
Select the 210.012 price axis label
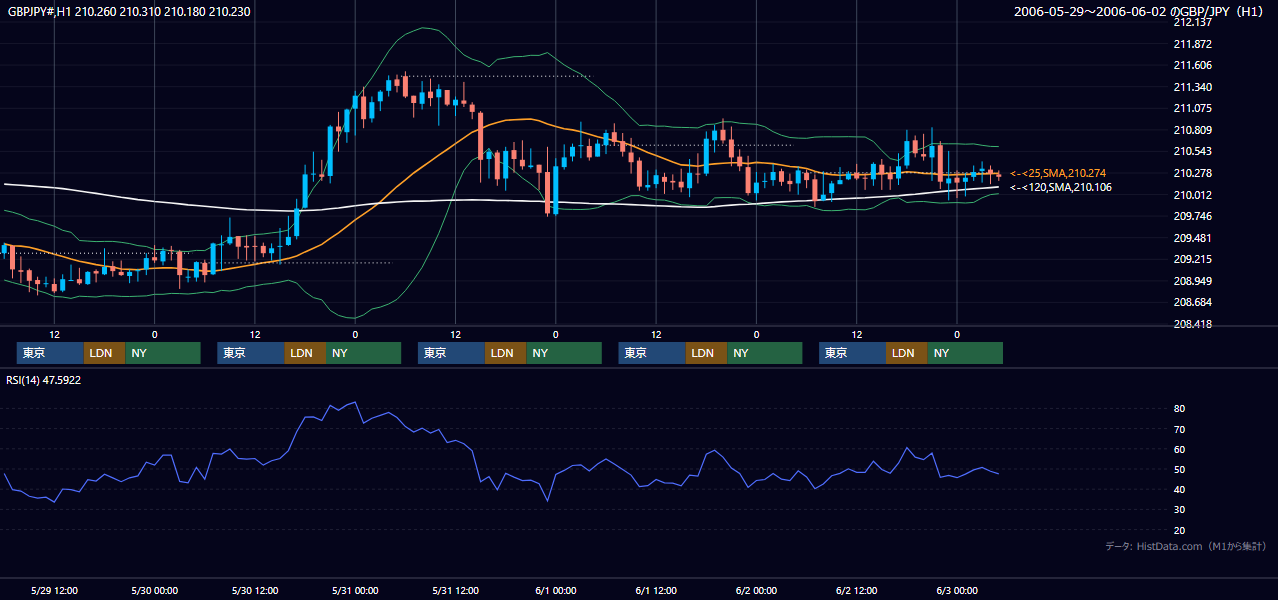click(1194, 195)
